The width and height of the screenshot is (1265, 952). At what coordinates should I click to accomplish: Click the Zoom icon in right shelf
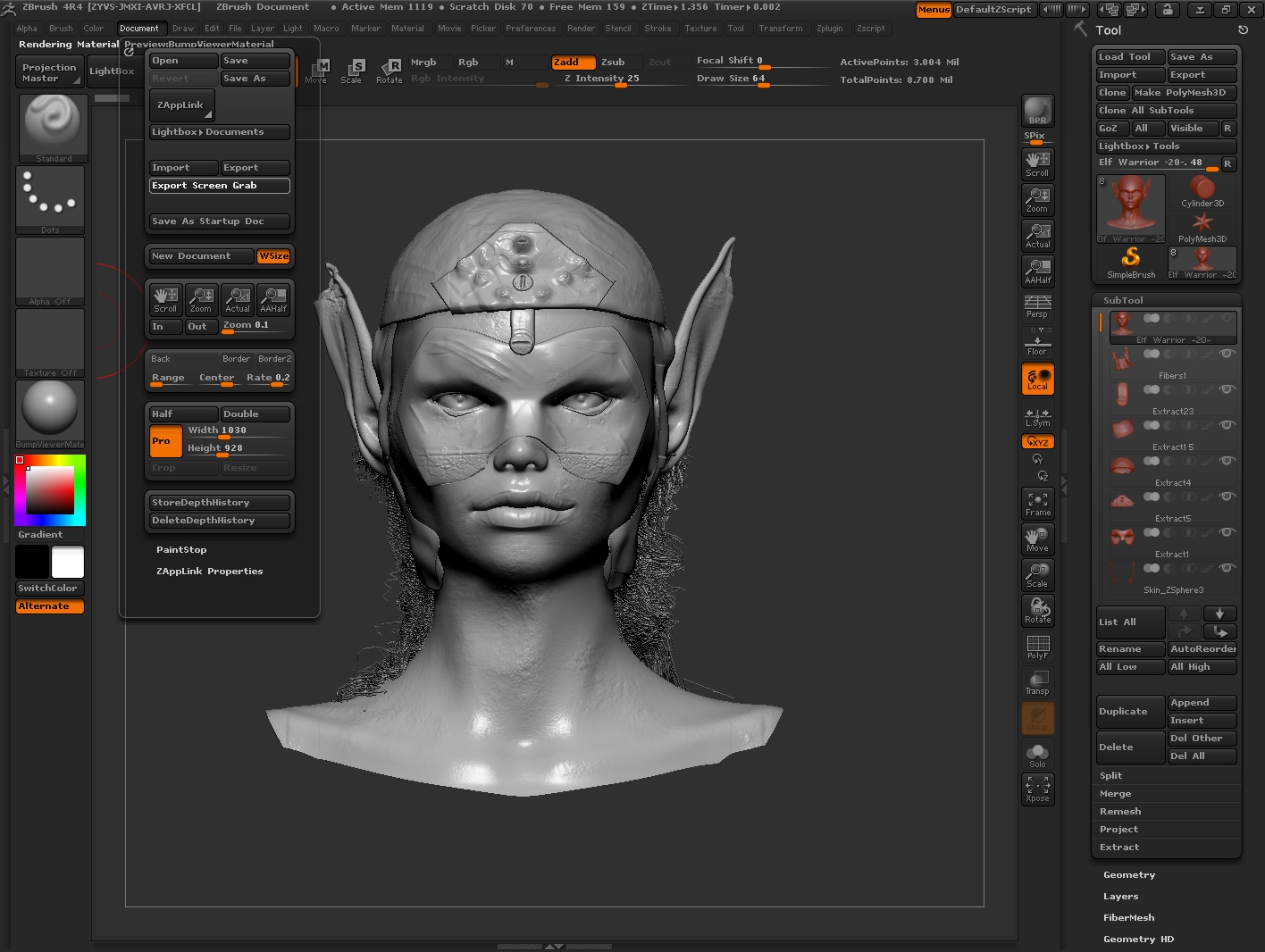[1037, 199]
